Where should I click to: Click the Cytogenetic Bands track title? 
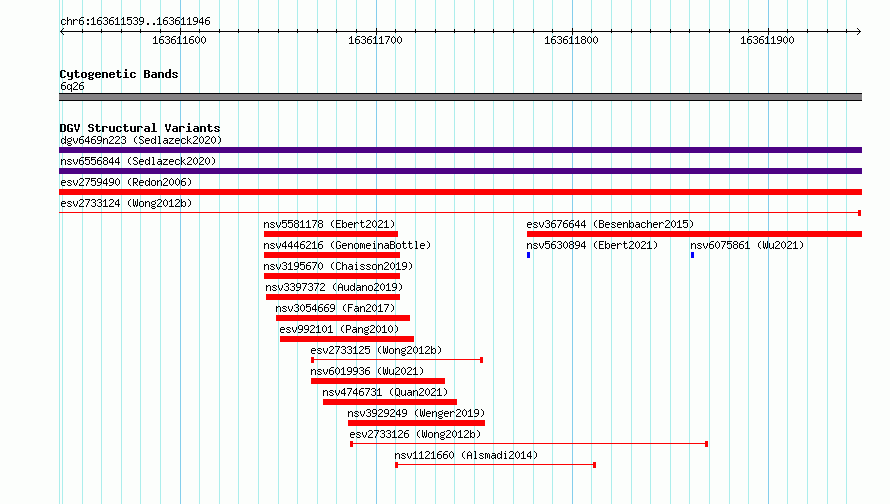pyautogui.click(x=119, y=74)
